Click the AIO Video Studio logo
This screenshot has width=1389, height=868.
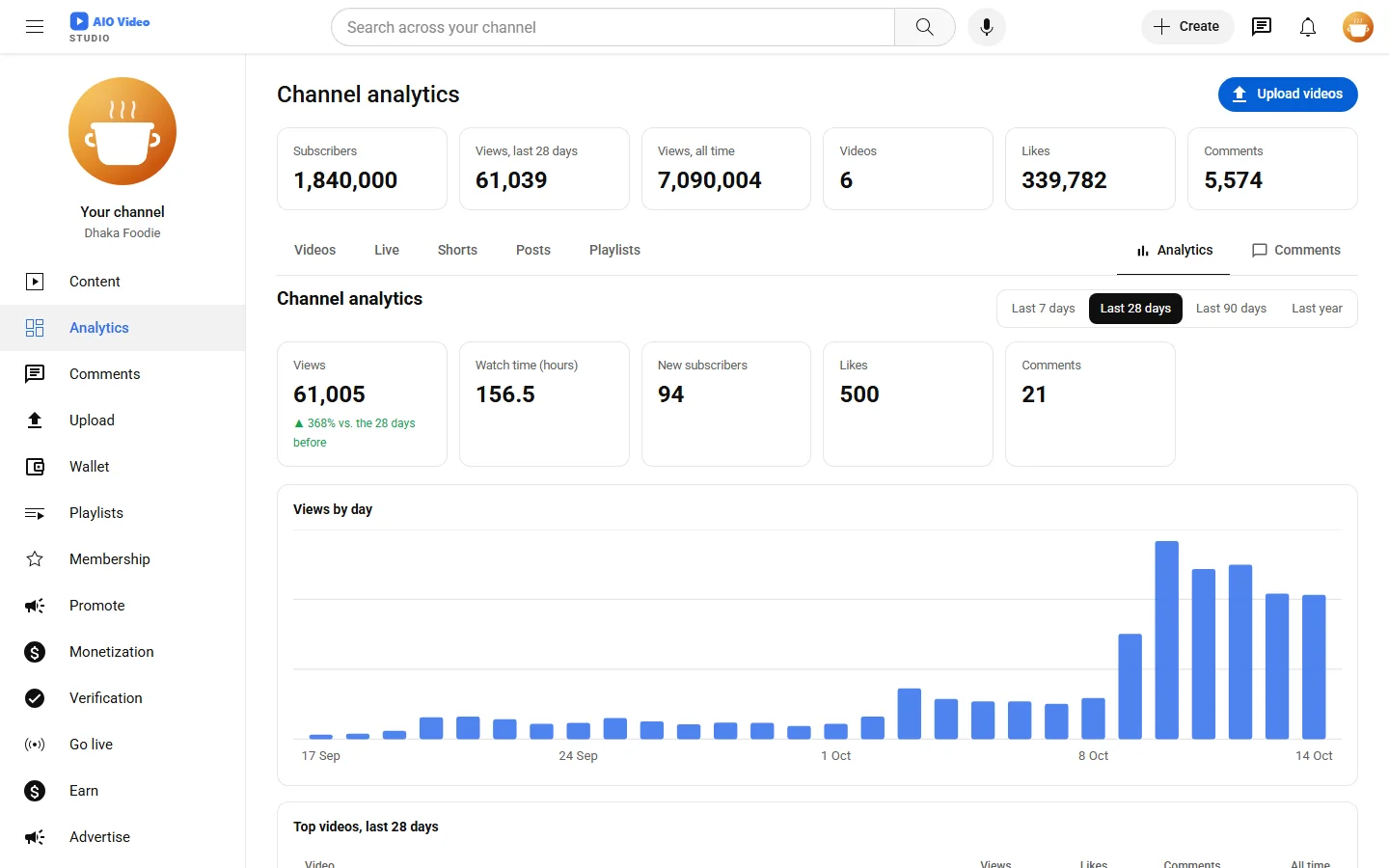pos(110,27)
